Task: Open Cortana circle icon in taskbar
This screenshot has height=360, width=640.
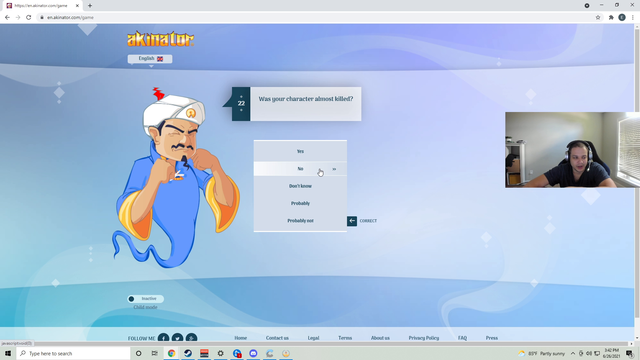Action: [138, 353]
